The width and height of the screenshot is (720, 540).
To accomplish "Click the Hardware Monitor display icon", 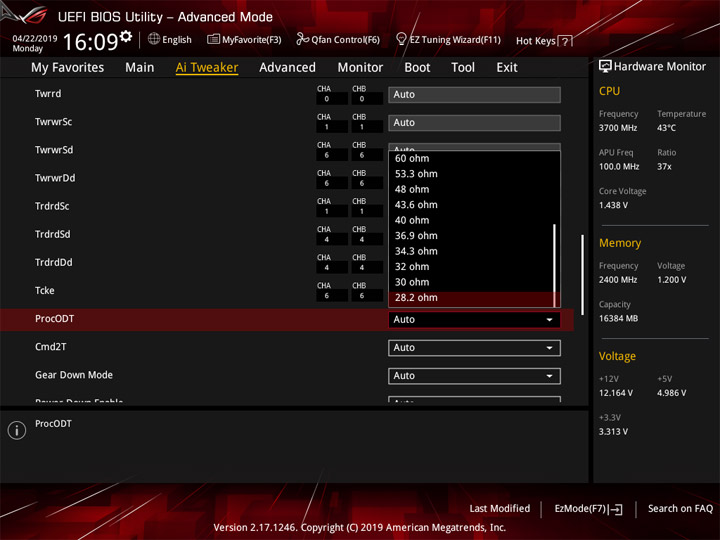I will 605,67.
